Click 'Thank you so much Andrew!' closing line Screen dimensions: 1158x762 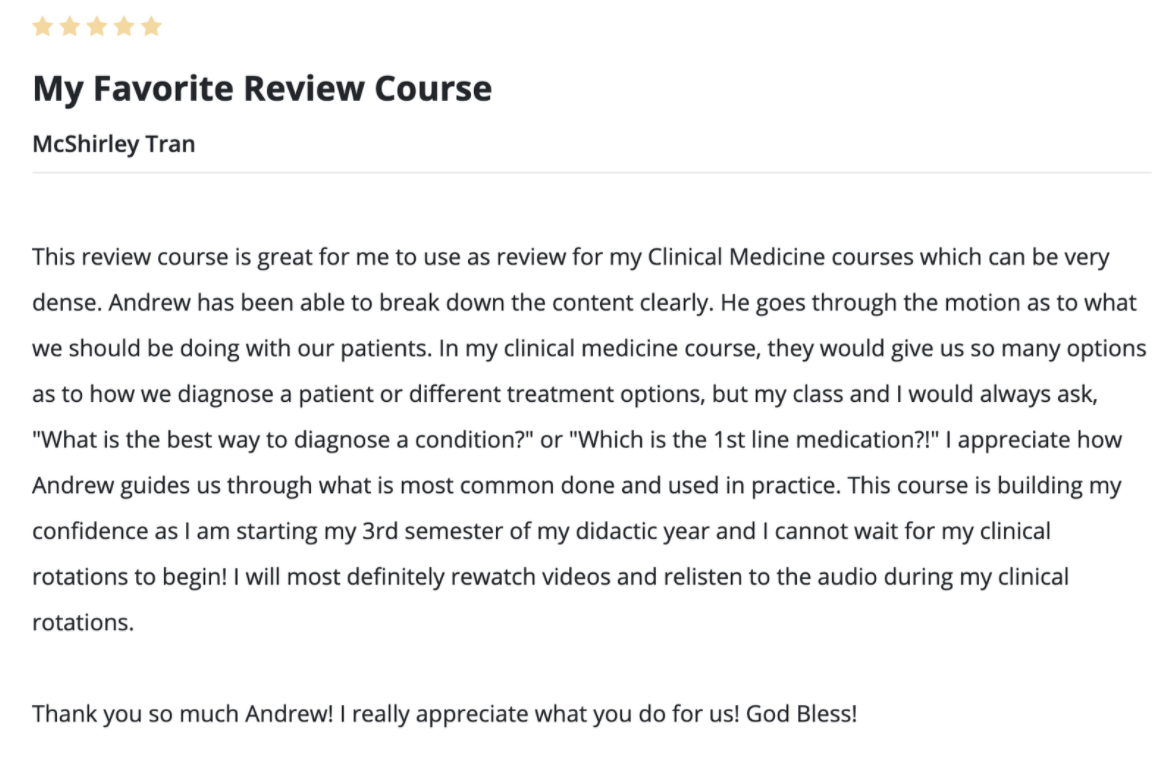click(x=182, y=715)
